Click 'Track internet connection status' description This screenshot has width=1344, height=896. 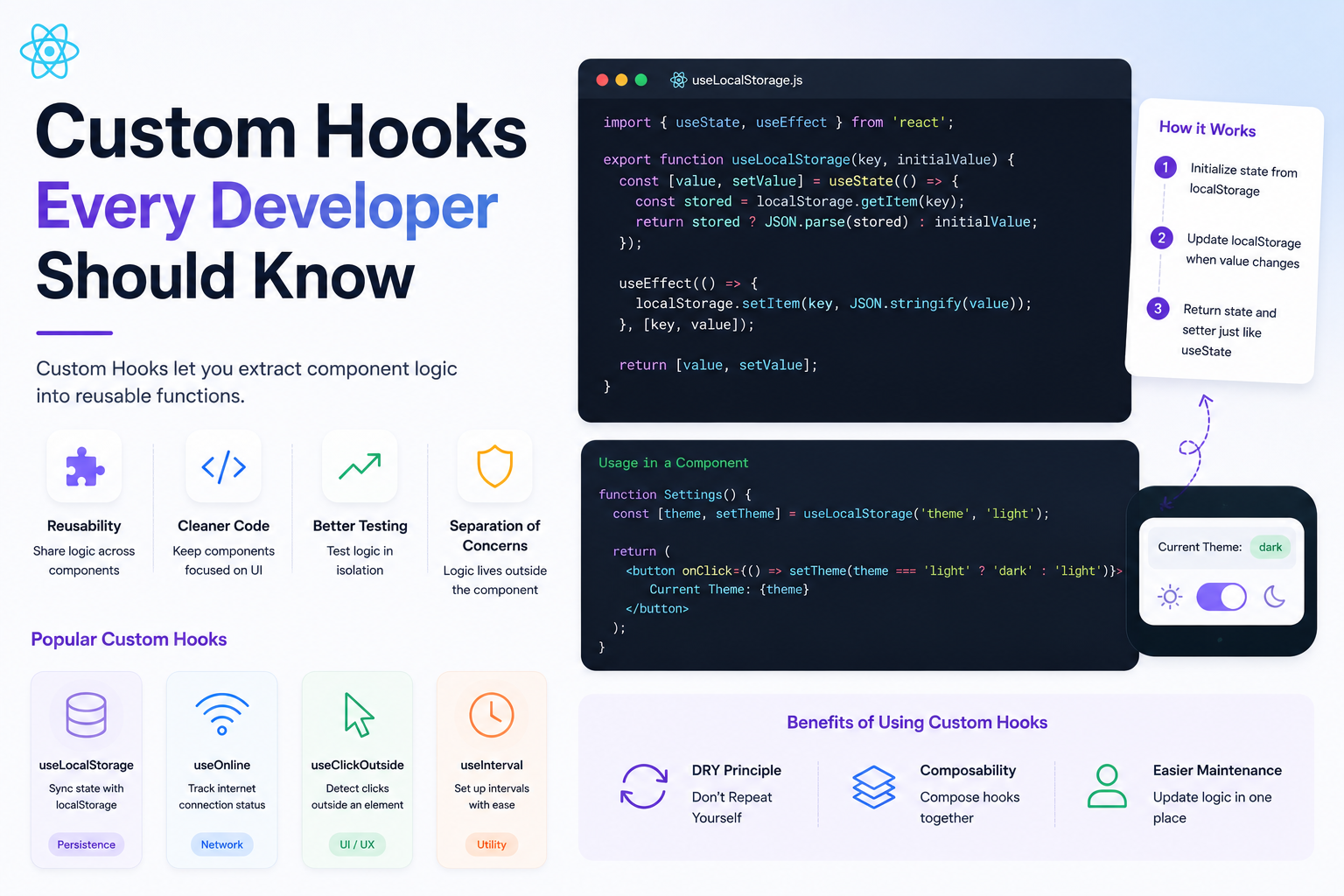point(222,796)
